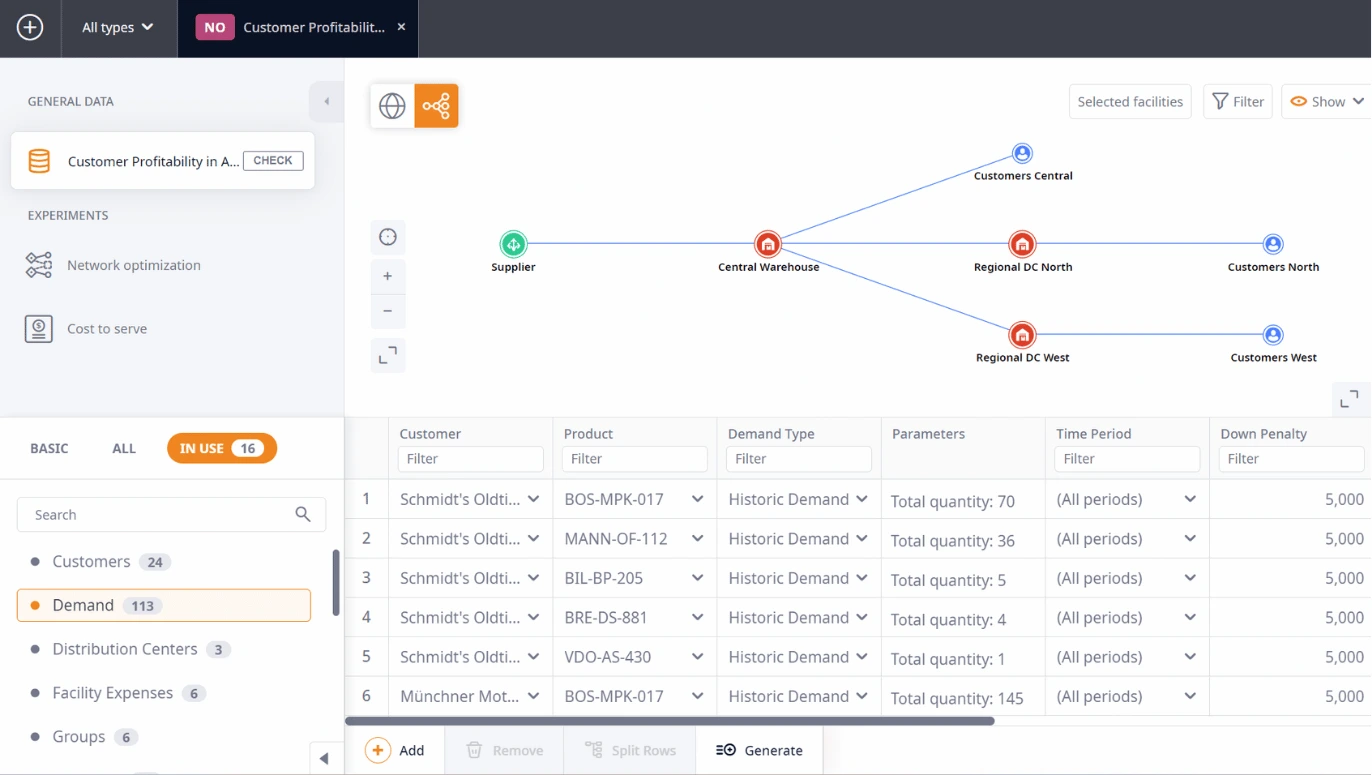This screenshot has height=775, width=1372.
Task: Expand the table panel with the corner icon
Action: 1349,398
